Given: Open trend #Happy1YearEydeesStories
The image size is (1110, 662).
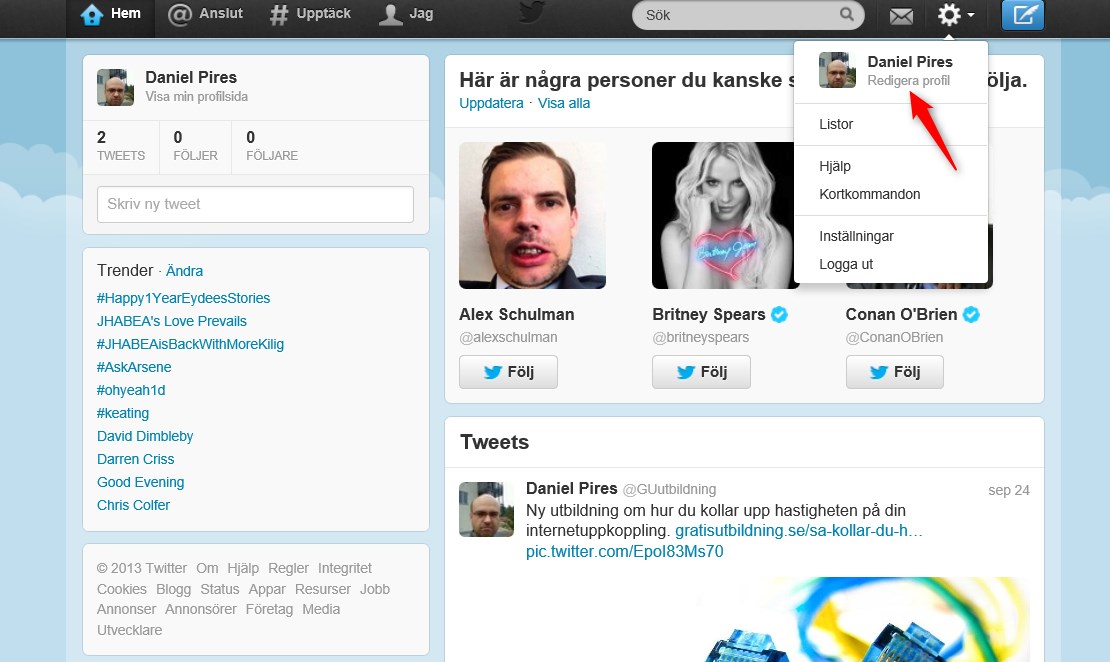Looking at the screenshot, I should point(183,298).
